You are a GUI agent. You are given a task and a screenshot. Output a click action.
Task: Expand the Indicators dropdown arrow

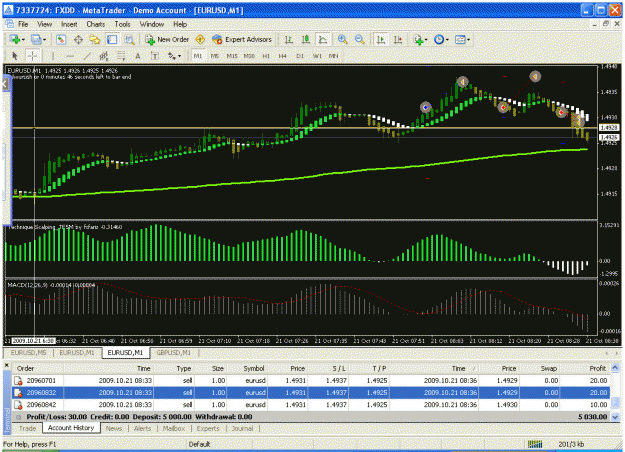click(x=426, y=40)
